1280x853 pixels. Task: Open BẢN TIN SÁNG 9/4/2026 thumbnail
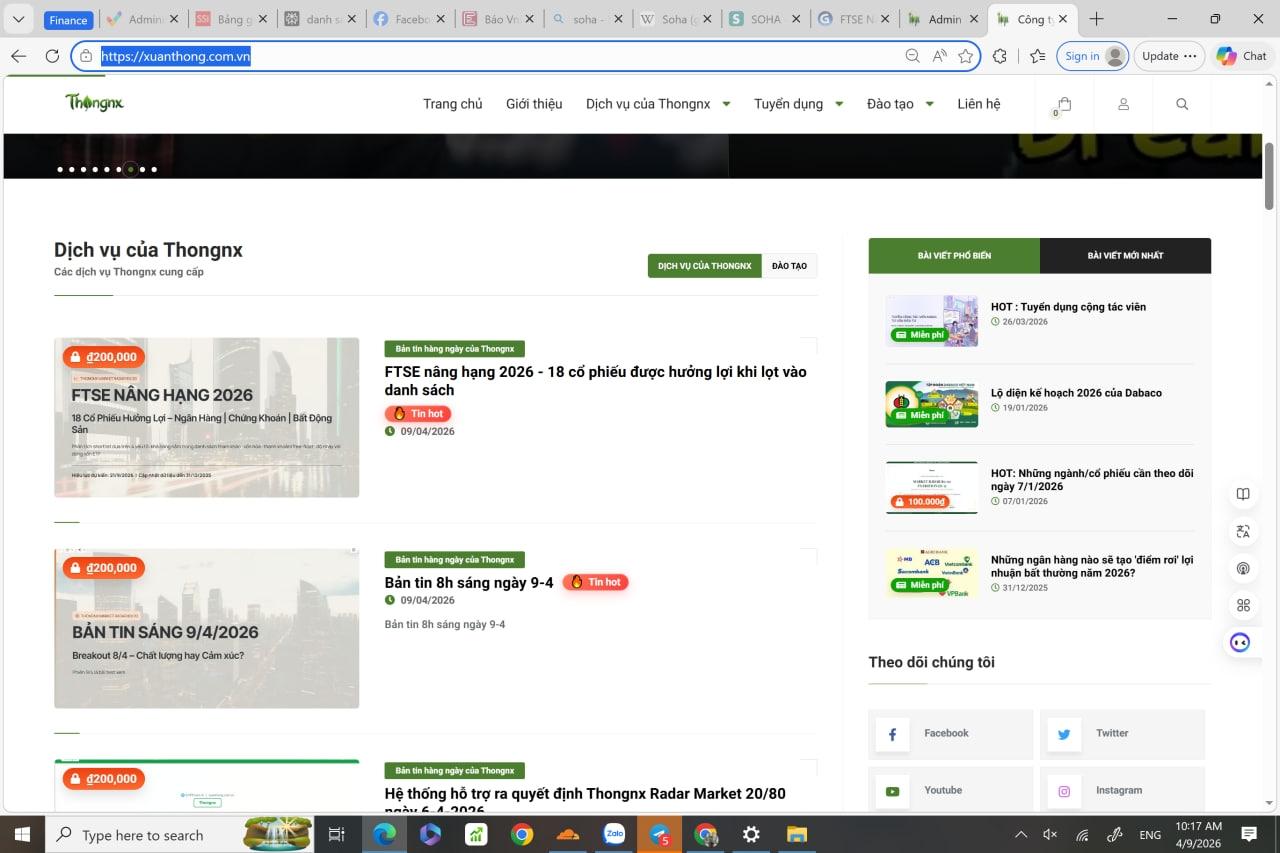point(206,628)
